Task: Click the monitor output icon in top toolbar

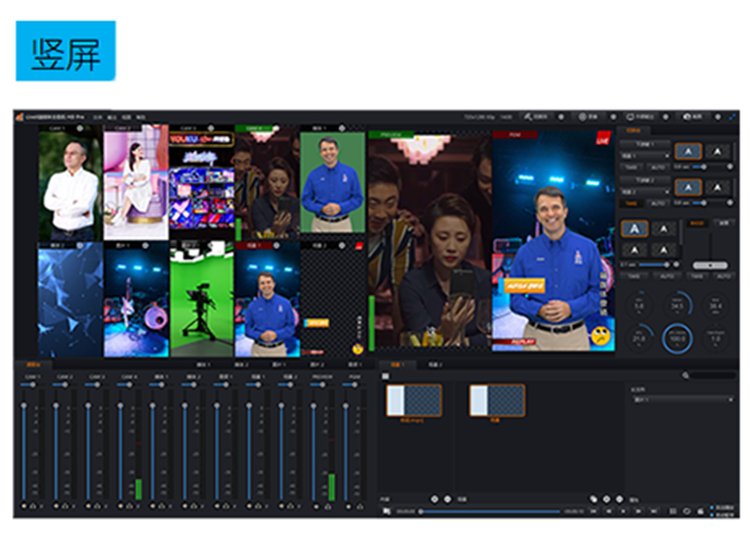Action: click(631, 117)
